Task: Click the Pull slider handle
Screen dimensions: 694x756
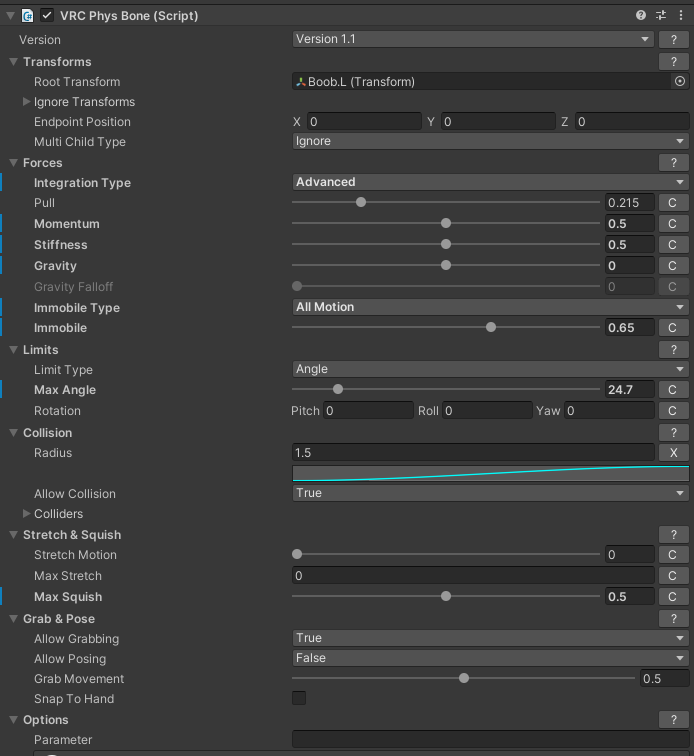Action: 361,202
